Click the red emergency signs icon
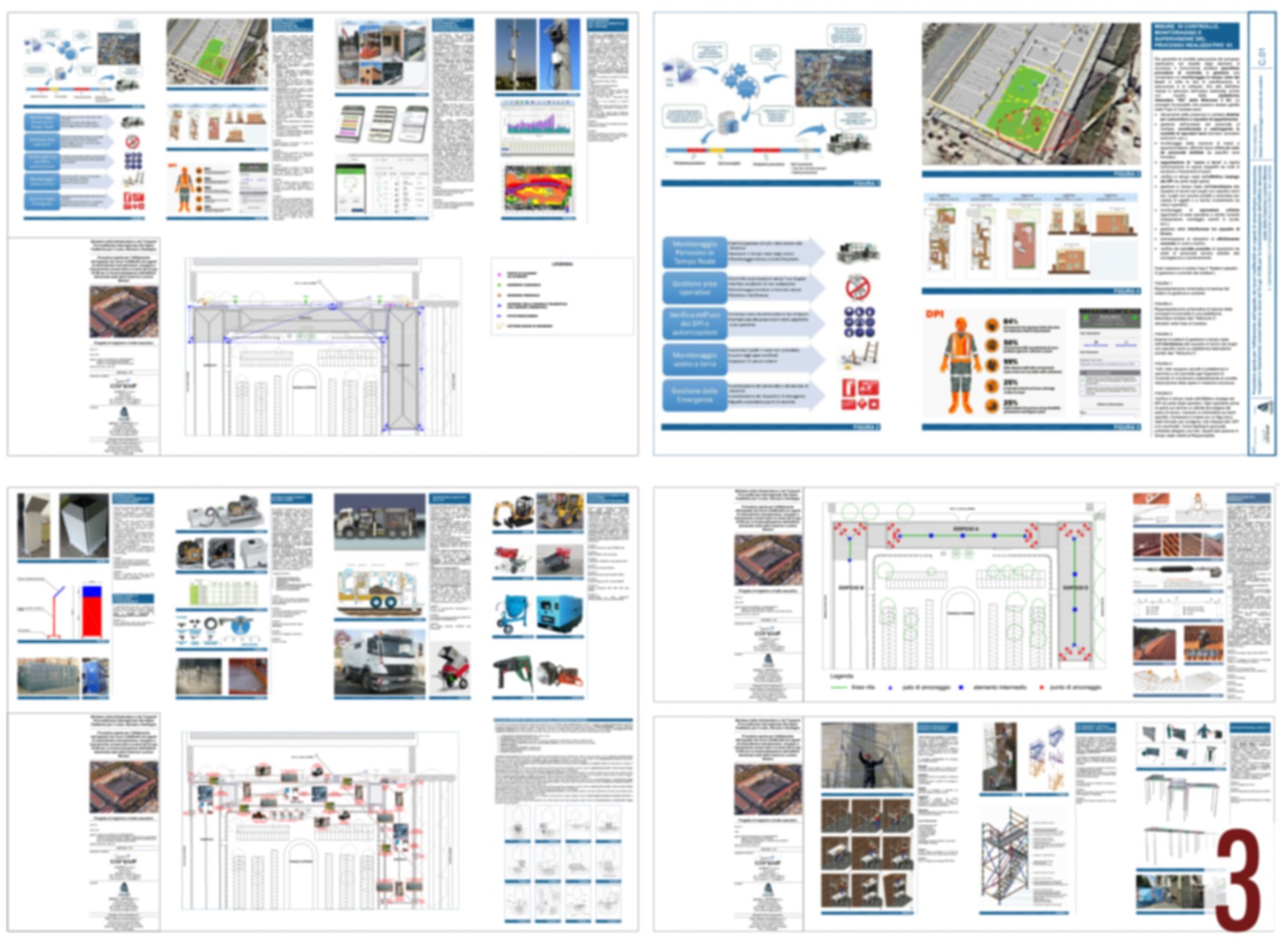This screenshot has width=1288, height=939. [x=860, y=394]
